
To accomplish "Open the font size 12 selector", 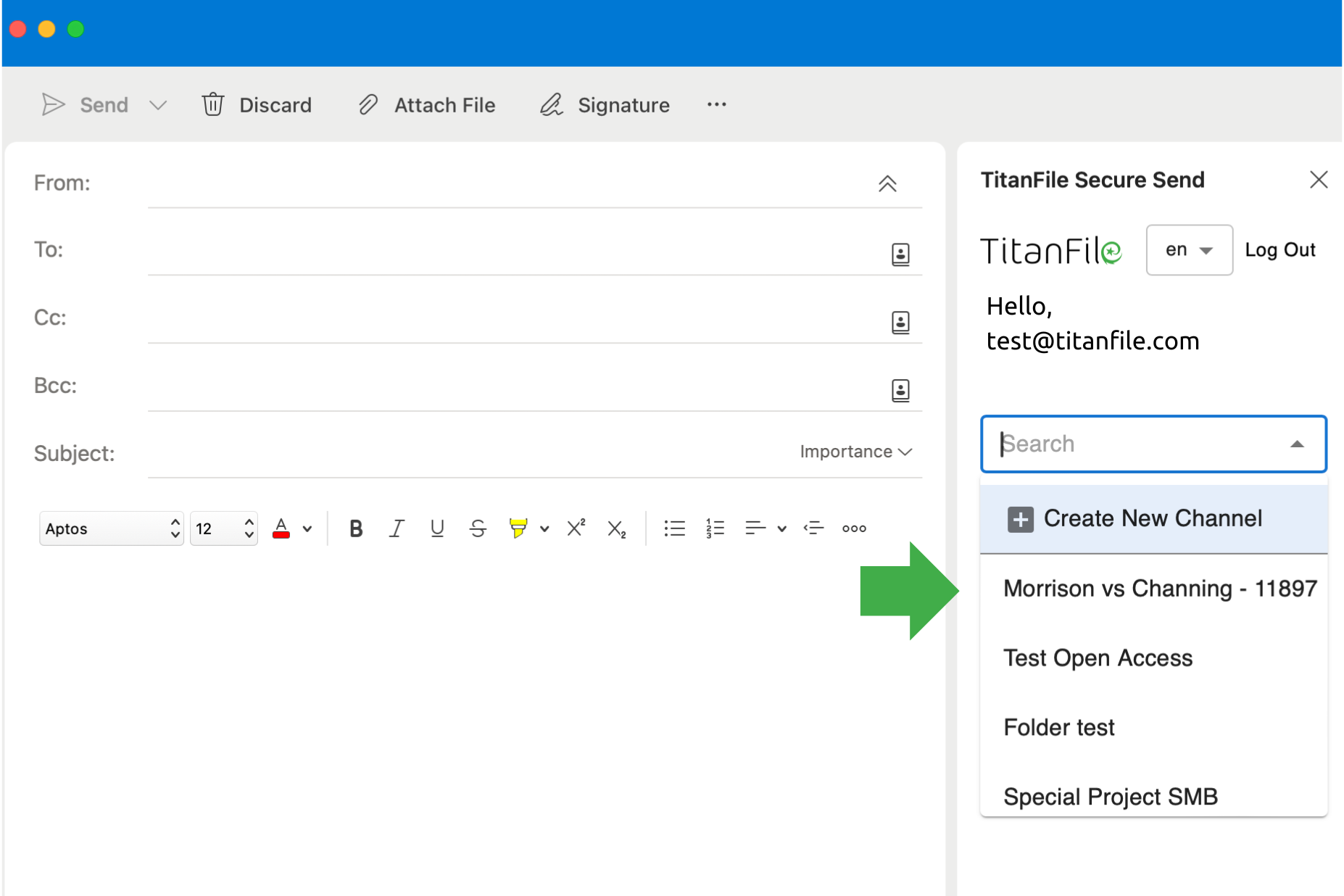I will click(224, 528).
